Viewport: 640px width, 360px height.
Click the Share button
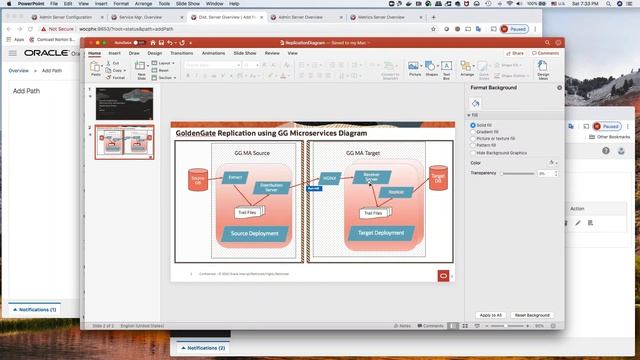515,53
